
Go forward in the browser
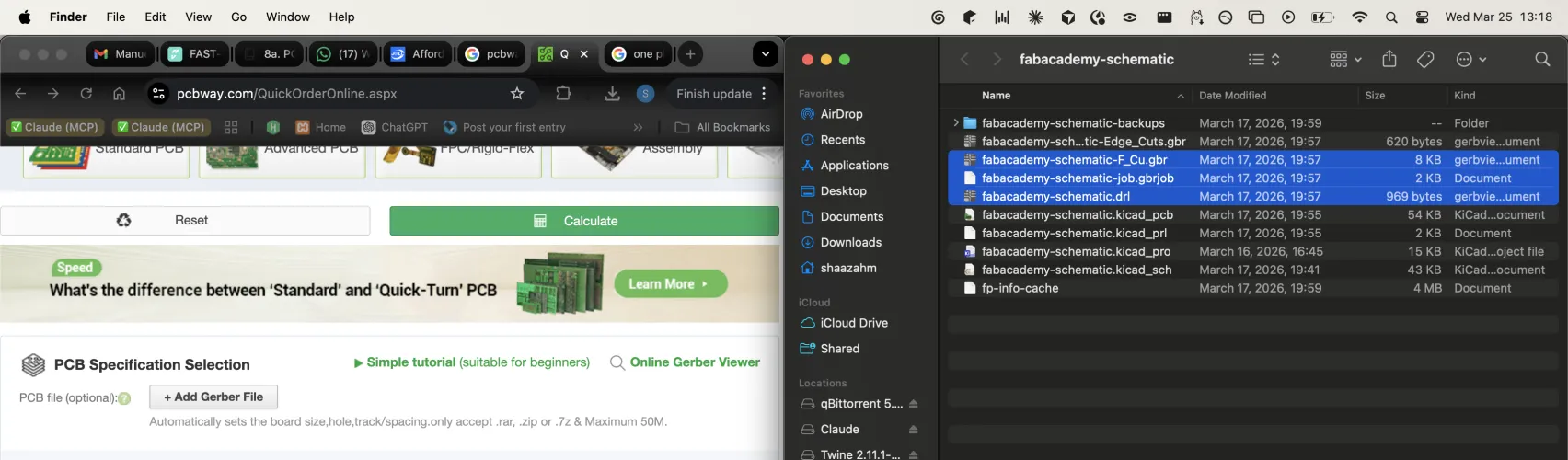pos(52,94)
